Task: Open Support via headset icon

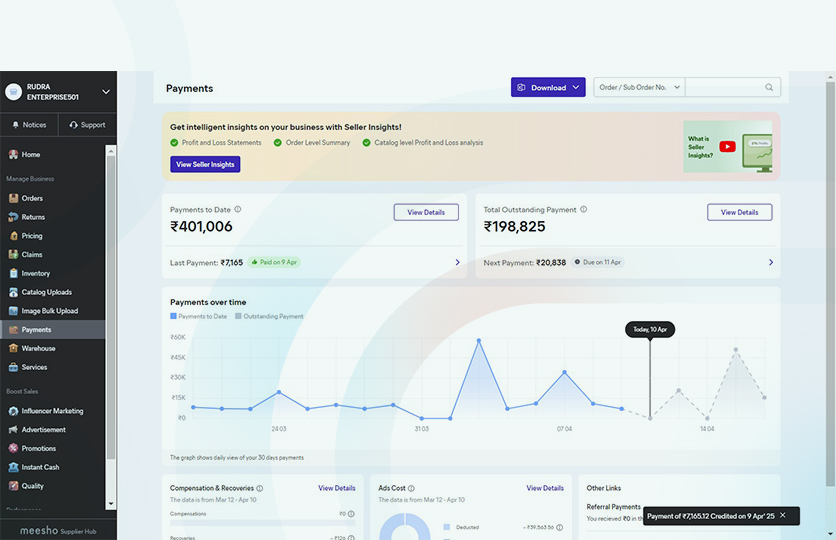Action: (74, 125)
